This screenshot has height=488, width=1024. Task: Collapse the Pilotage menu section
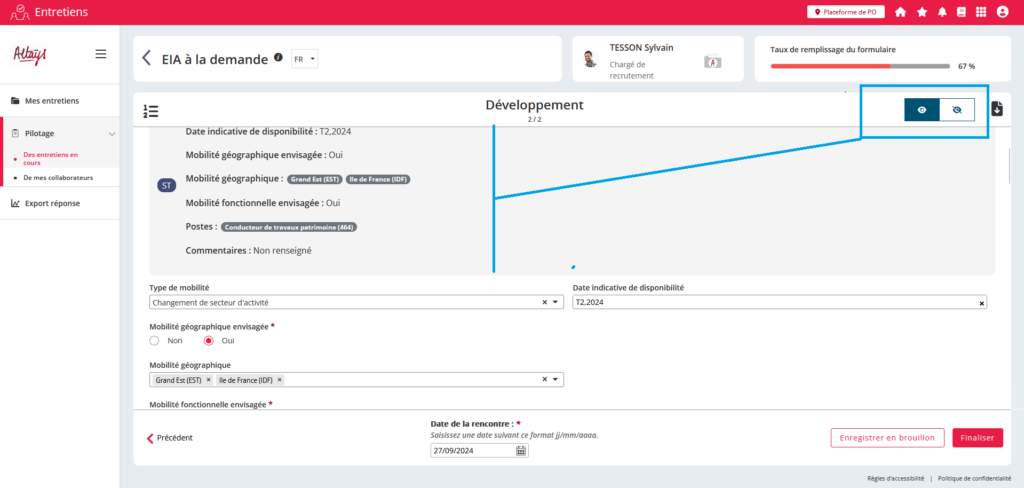point(112,133)
